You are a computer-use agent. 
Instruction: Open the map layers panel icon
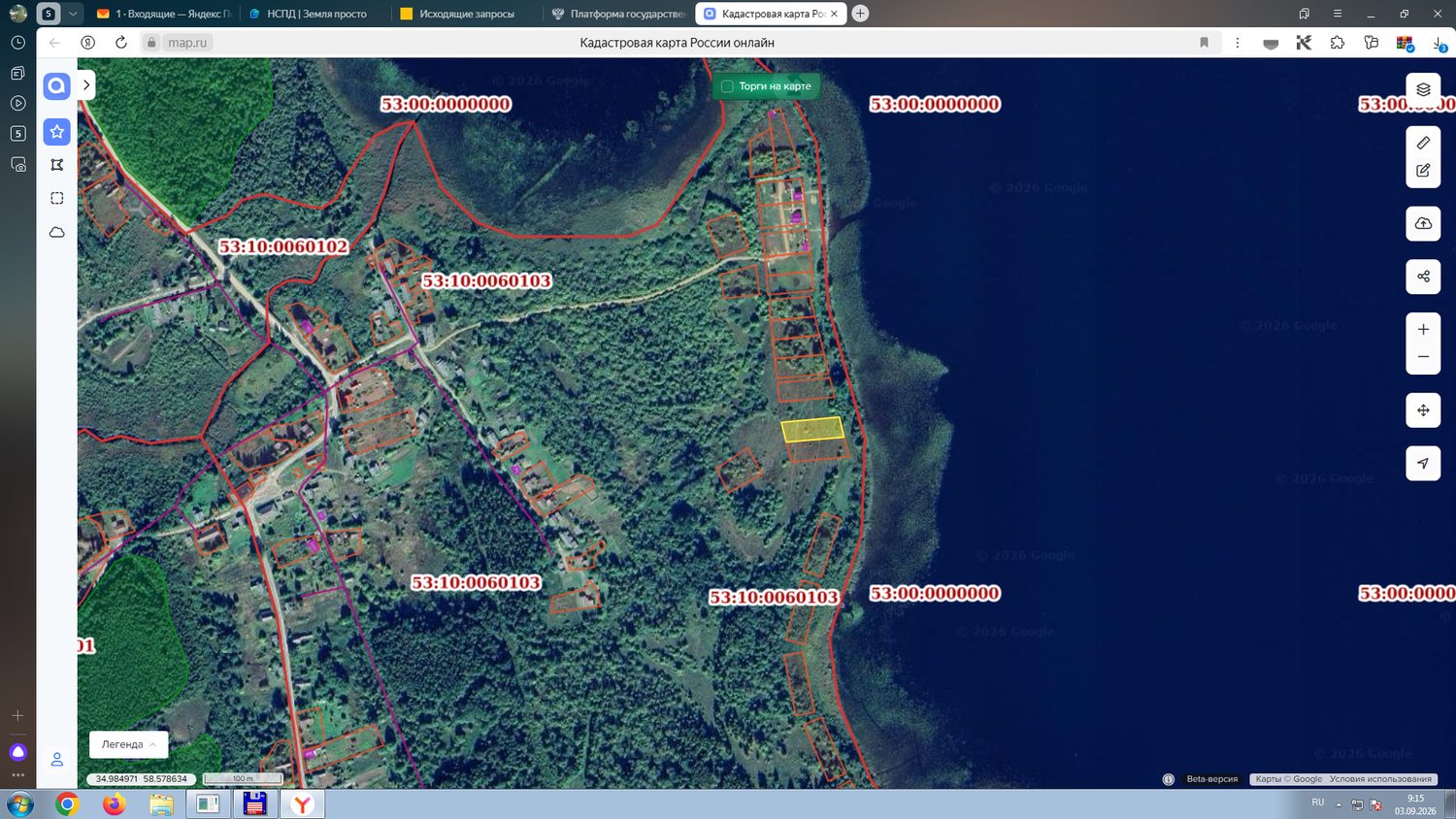(x=1423, y=89)
